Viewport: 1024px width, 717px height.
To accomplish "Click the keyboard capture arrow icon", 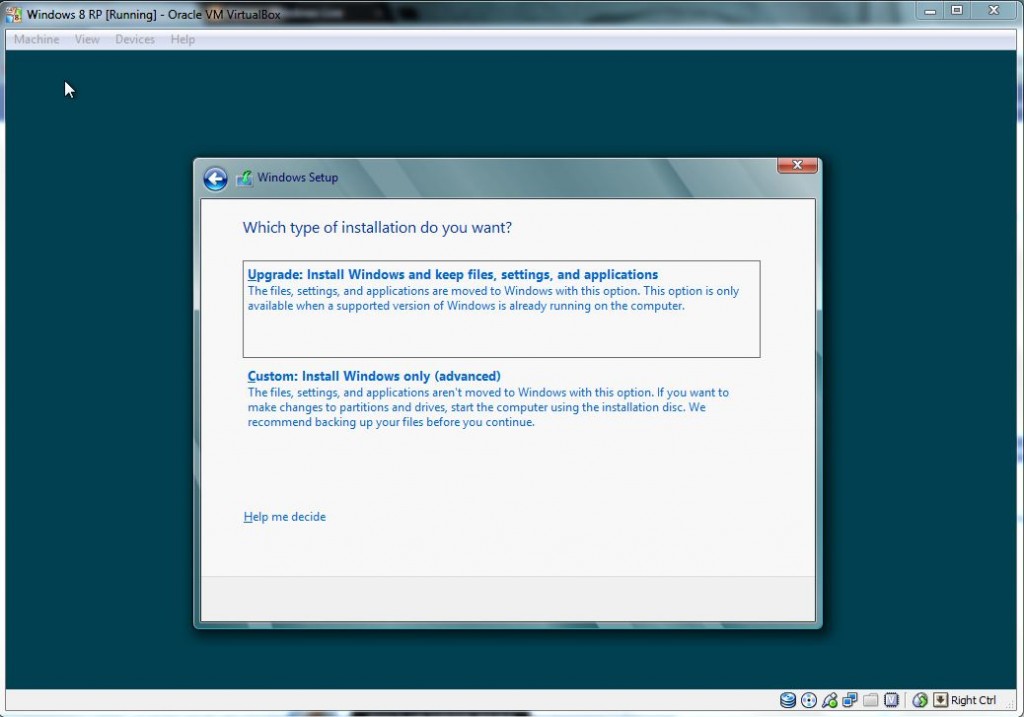I will pos(940,700).
